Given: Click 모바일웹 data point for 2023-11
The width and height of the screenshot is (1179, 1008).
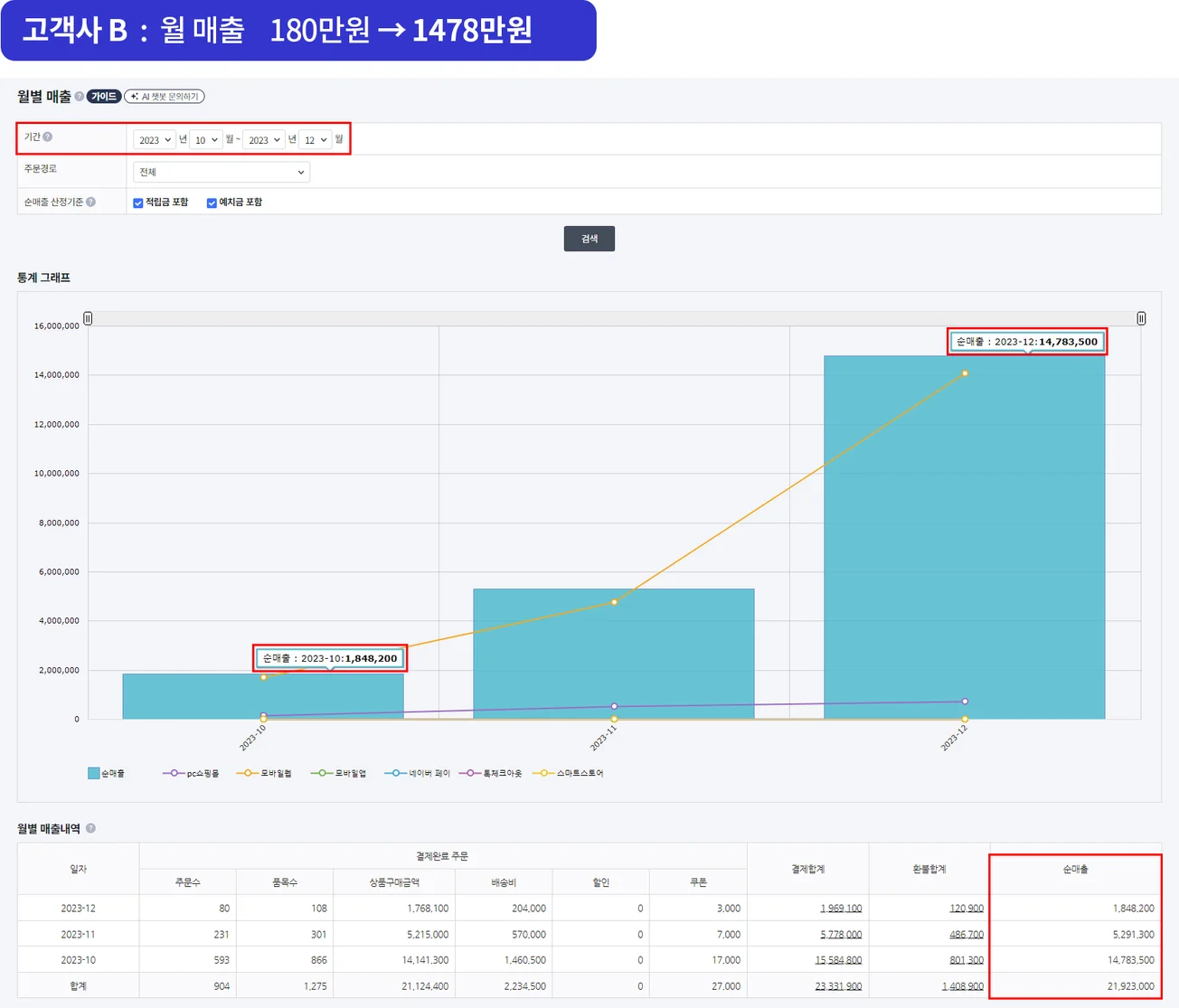Looking at the screenshot, I should (614, 602).
